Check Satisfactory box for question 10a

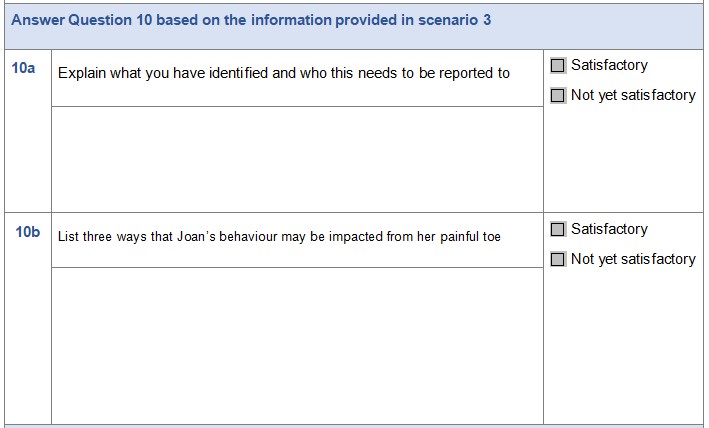click(x=558, y=66)
